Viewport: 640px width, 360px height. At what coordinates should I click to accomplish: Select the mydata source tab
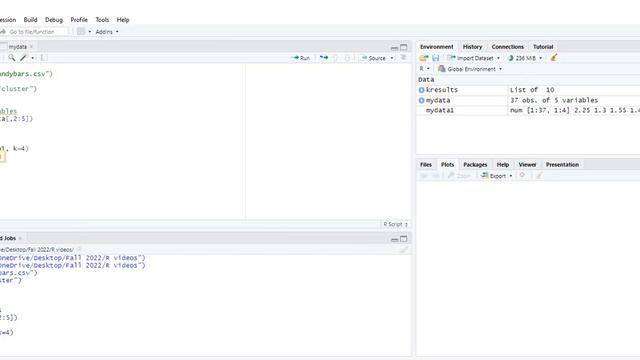(x=18, y=47)
